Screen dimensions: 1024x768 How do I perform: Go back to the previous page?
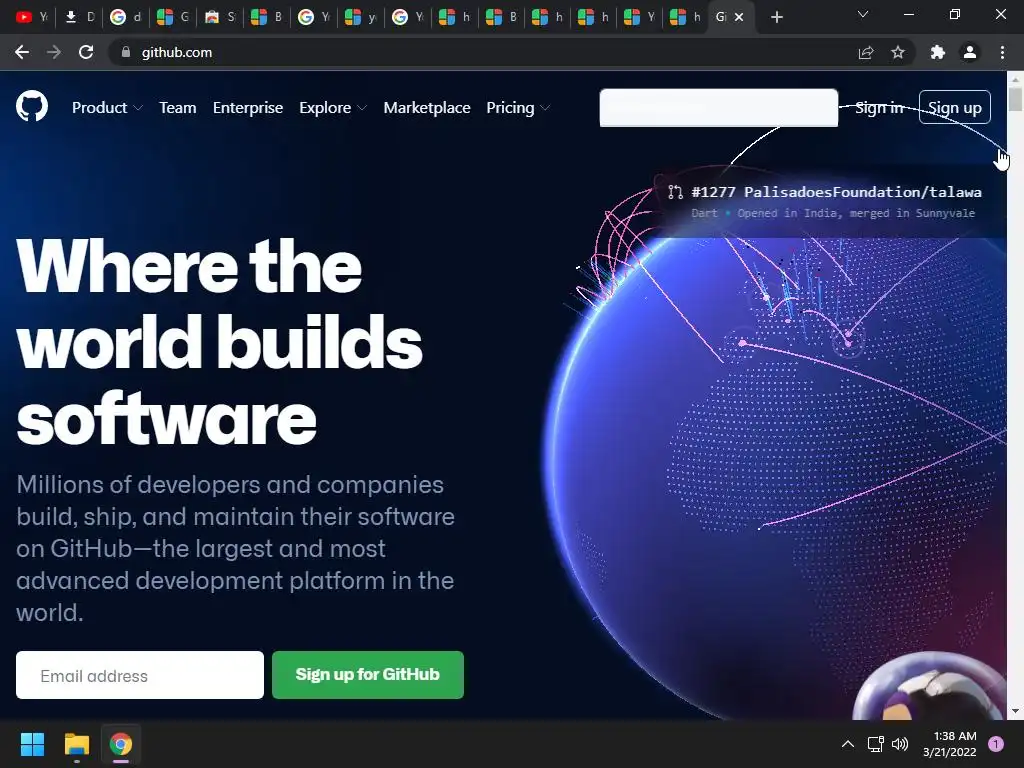22,52
